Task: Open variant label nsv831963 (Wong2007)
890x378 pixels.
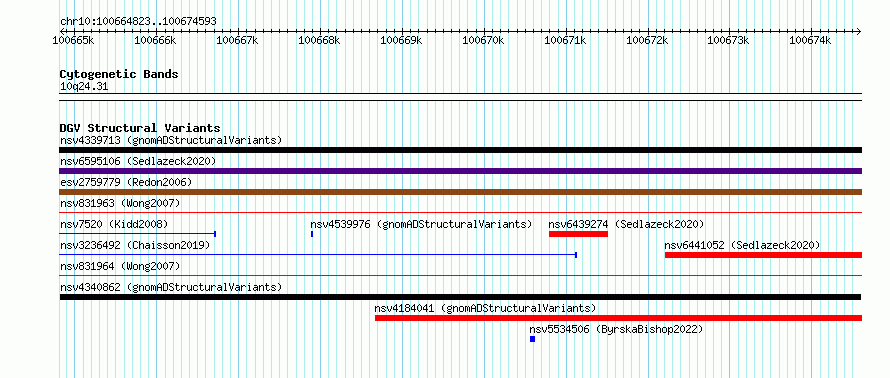Action: click(x=120, y=203)
